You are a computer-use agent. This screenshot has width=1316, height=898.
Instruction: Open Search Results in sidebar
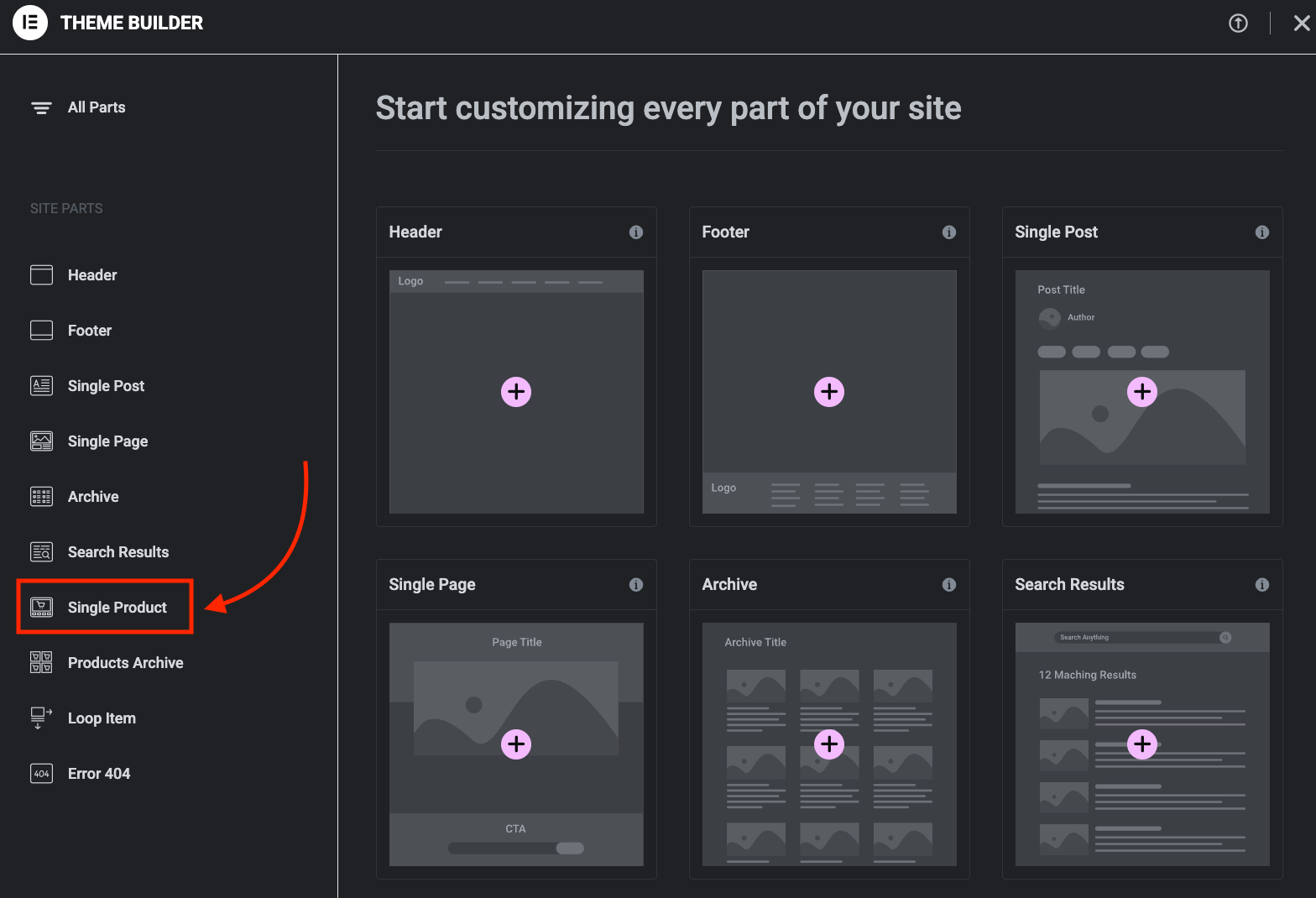[118, 552]
